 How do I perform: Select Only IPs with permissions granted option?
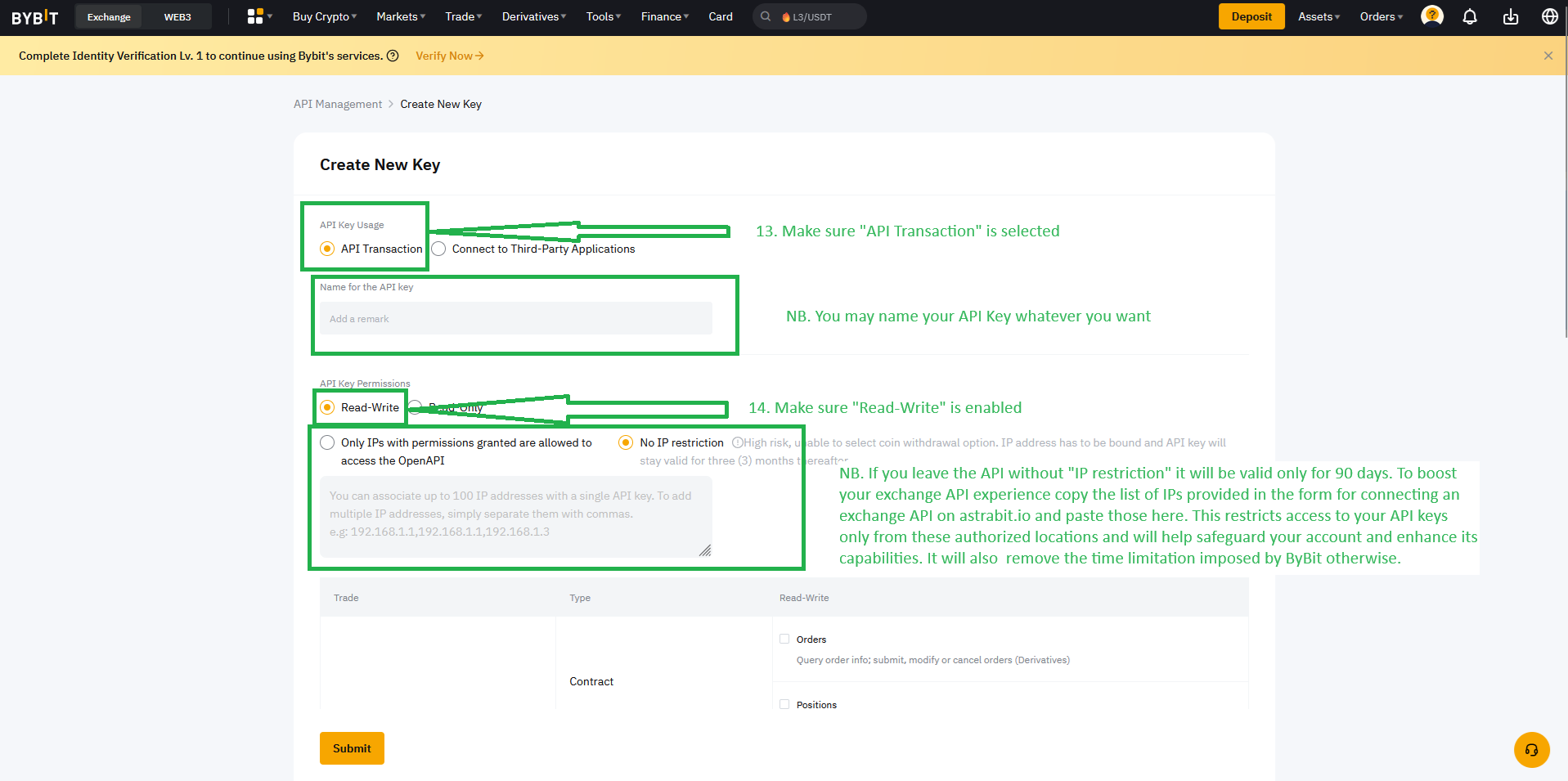[x=327, y=442]
